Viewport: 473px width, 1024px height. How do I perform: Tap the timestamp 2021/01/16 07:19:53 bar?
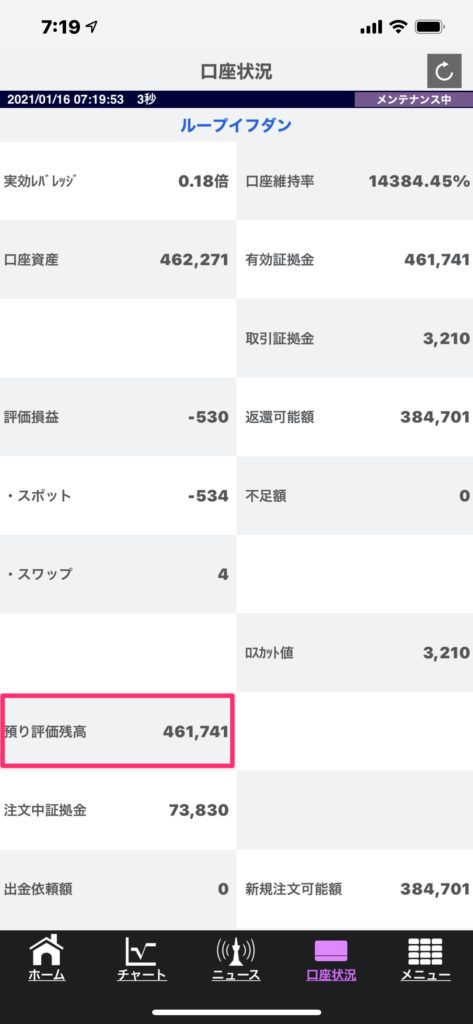pyautogui.click(x=177, y=100)
